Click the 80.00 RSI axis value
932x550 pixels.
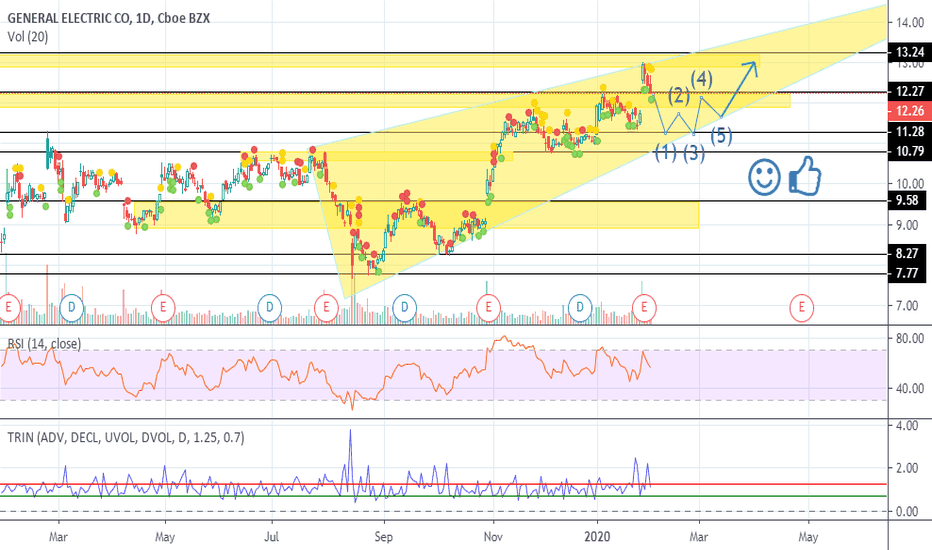pos(910,338)
